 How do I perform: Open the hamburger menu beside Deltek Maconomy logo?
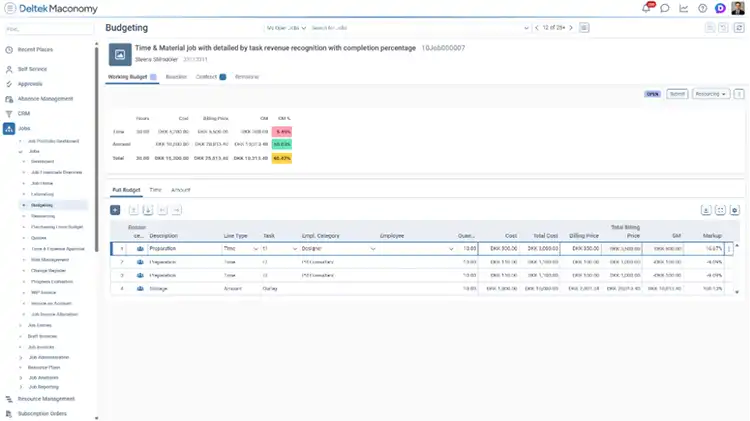(10, 8)
